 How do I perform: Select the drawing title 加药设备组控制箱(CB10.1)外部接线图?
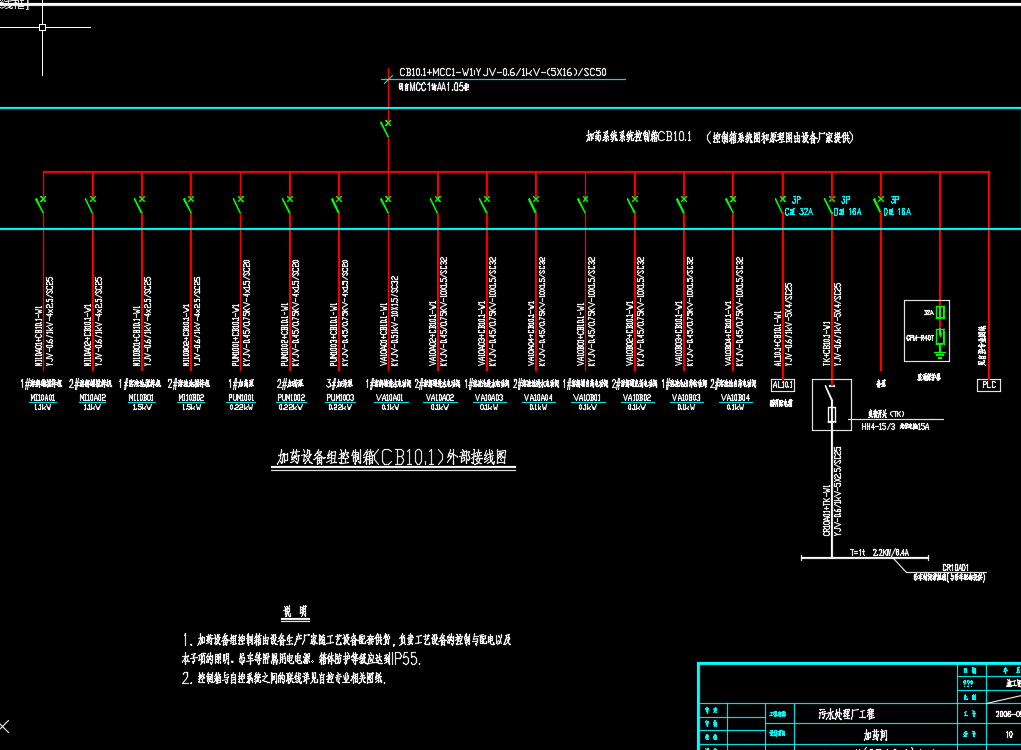coord(392,458)
